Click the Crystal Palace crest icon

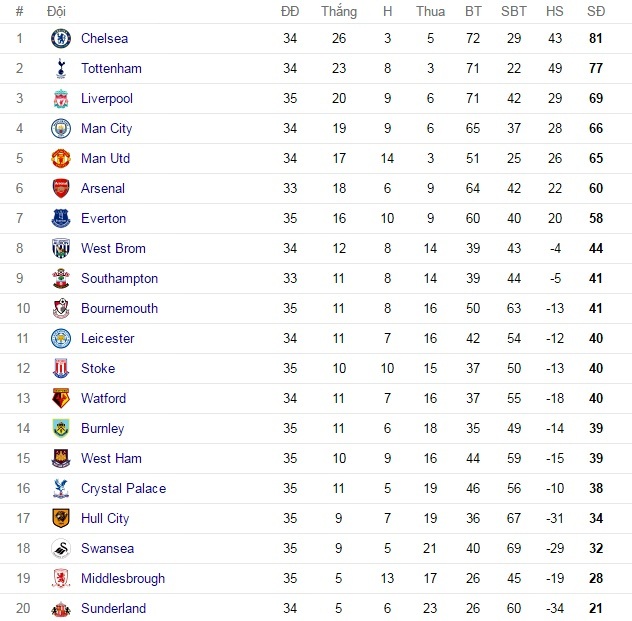(x=61, y=489)
